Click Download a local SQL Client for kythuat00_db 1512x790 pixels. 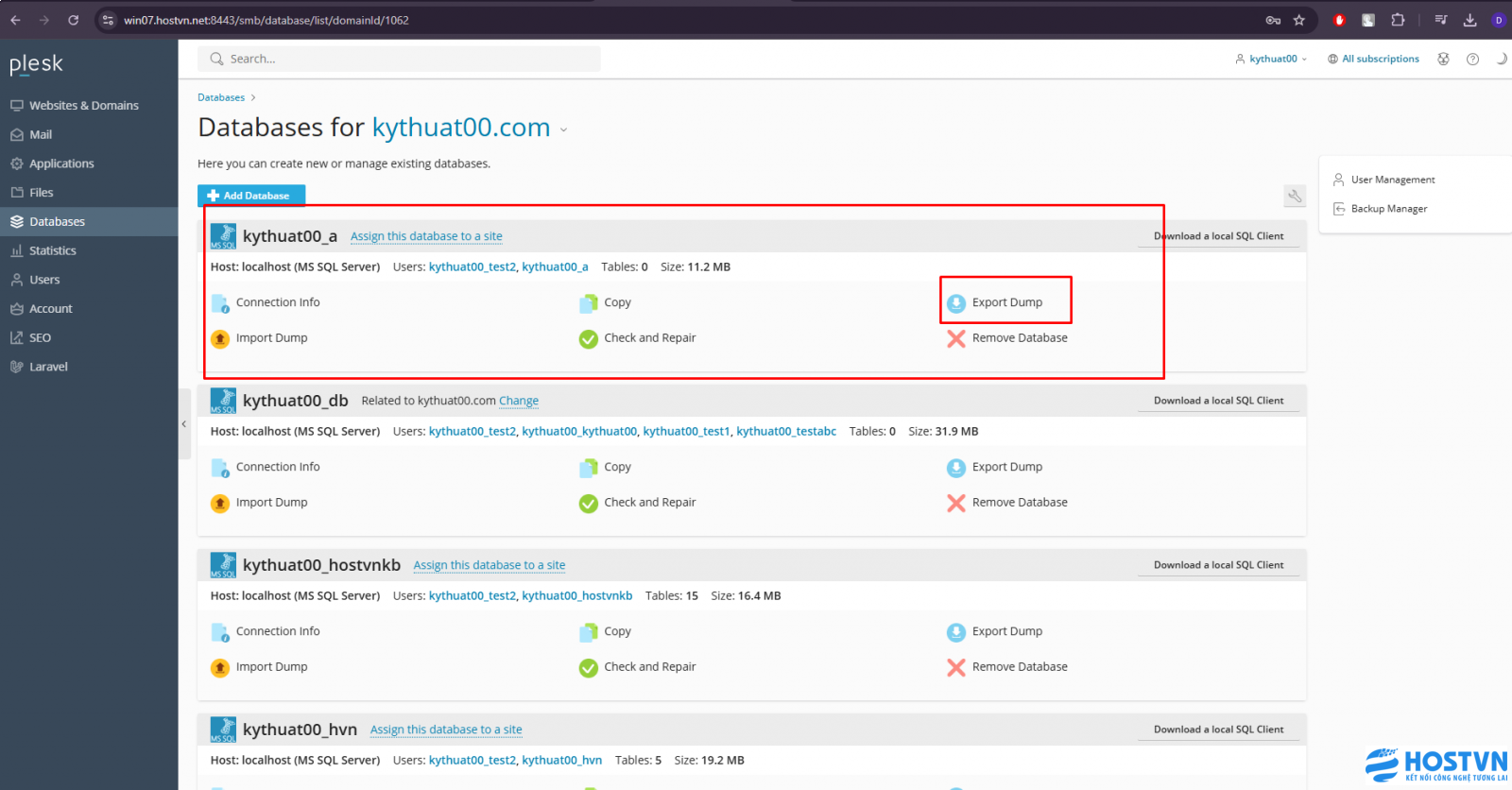[1218, 401]
